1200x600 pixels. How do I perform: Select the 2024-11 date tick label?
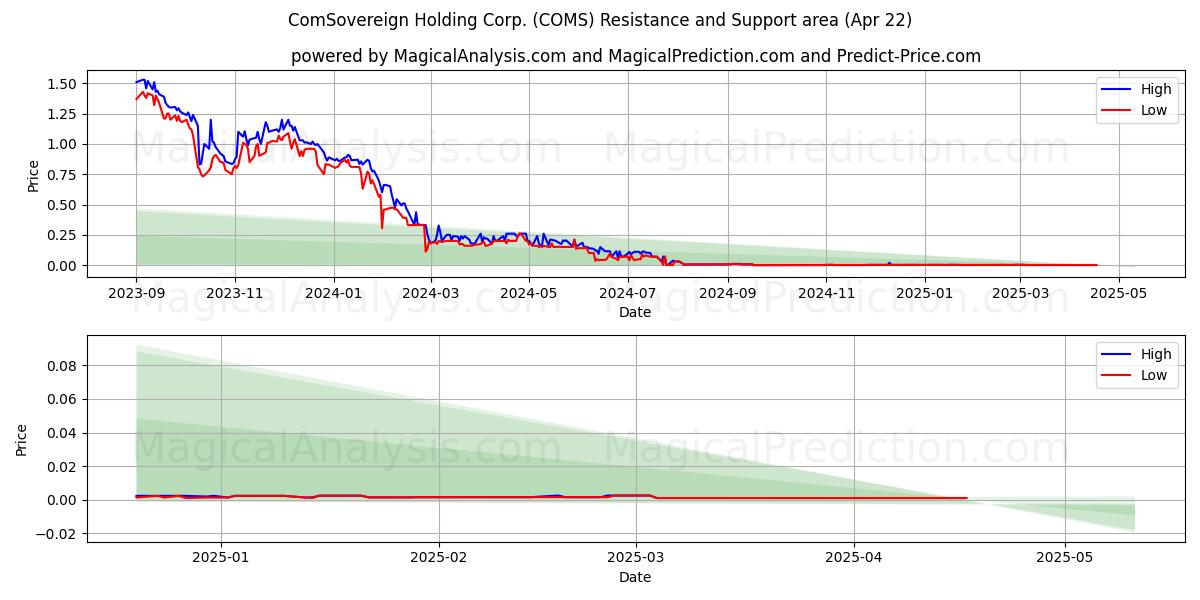[x=826, y=294]
